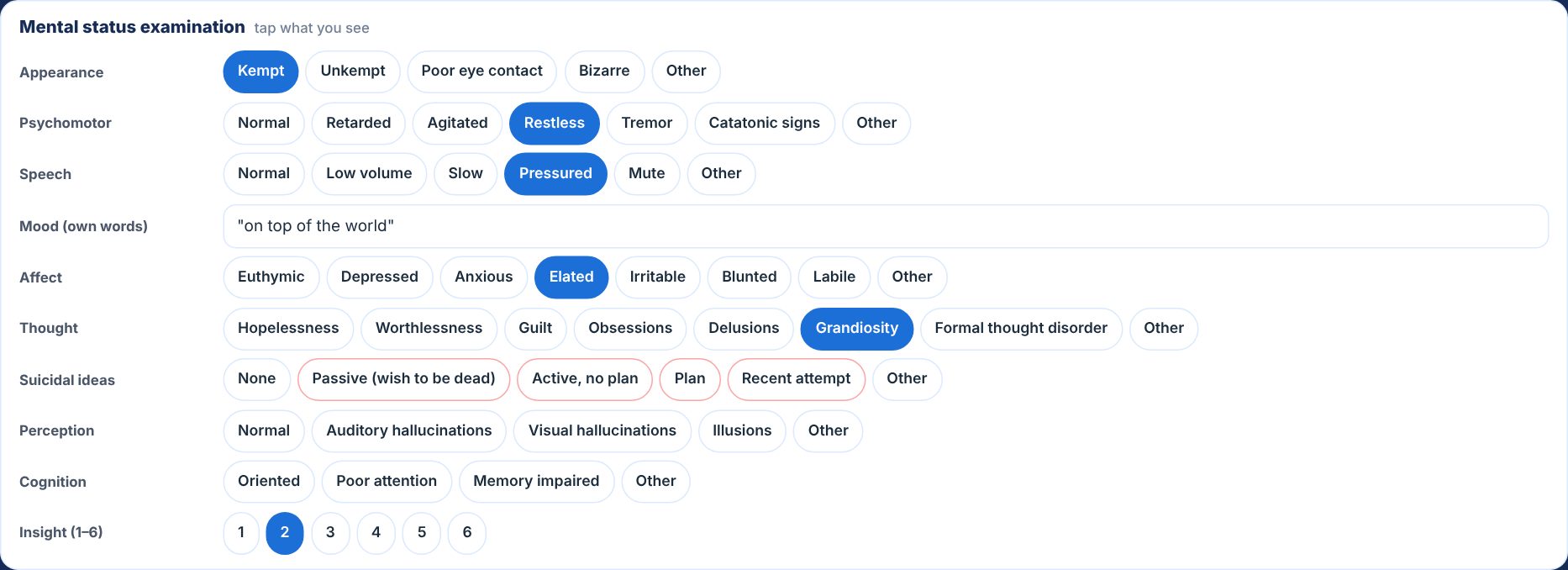Deselect the Pressured speech chip

(x=555, y=174)
